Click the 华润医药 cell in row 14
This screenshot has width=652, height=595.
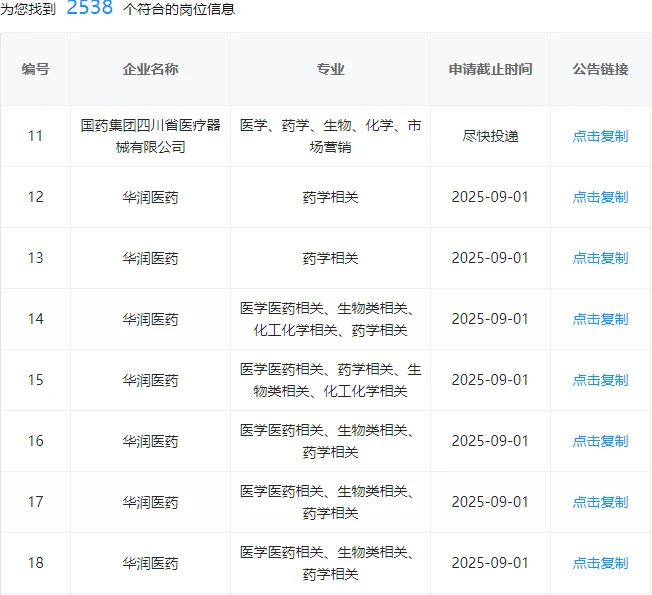pyautogui.click(x=151, y=319)
